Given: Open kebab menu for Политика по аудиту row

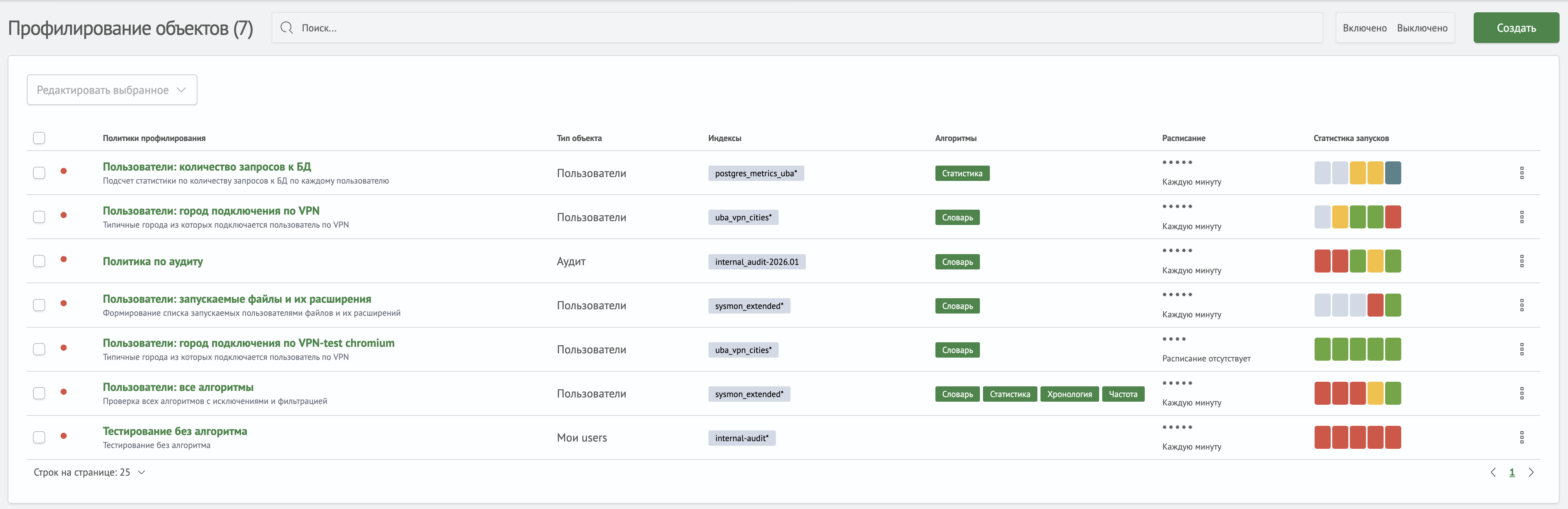Looking at the screenshot, I should (1521, 261).
